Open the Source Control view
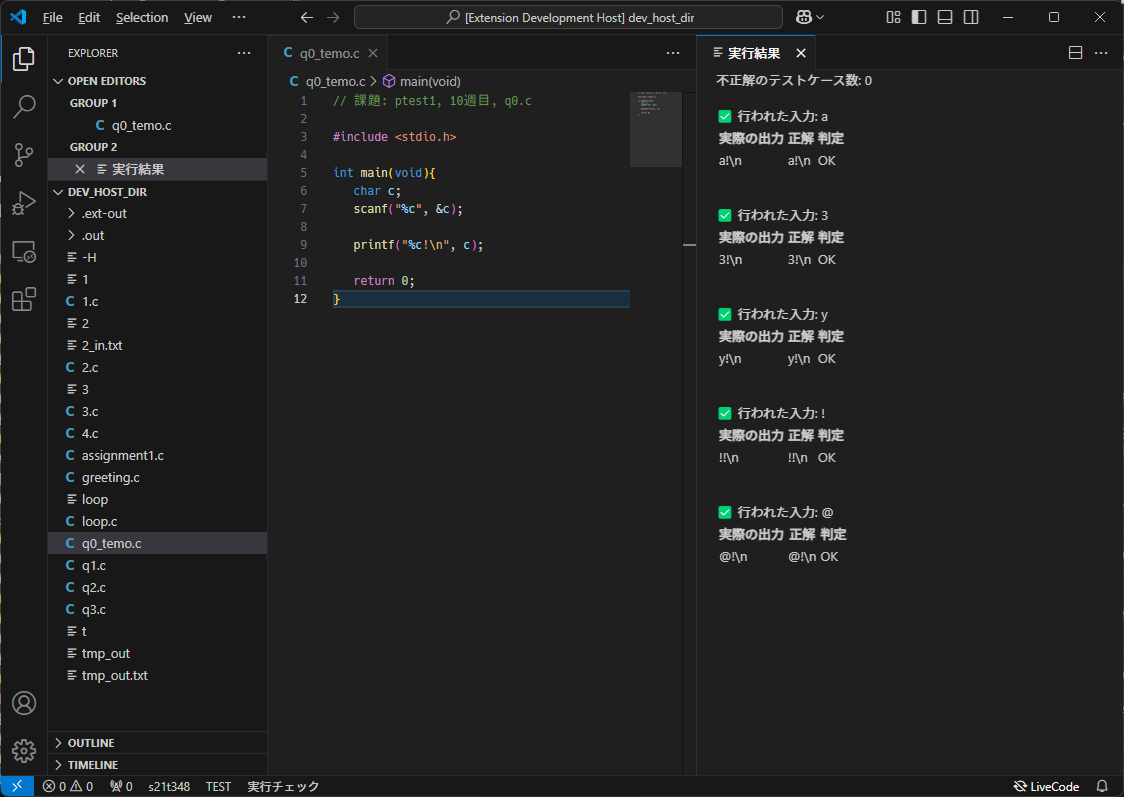1124x797 pixels. (x=24, y=155)
